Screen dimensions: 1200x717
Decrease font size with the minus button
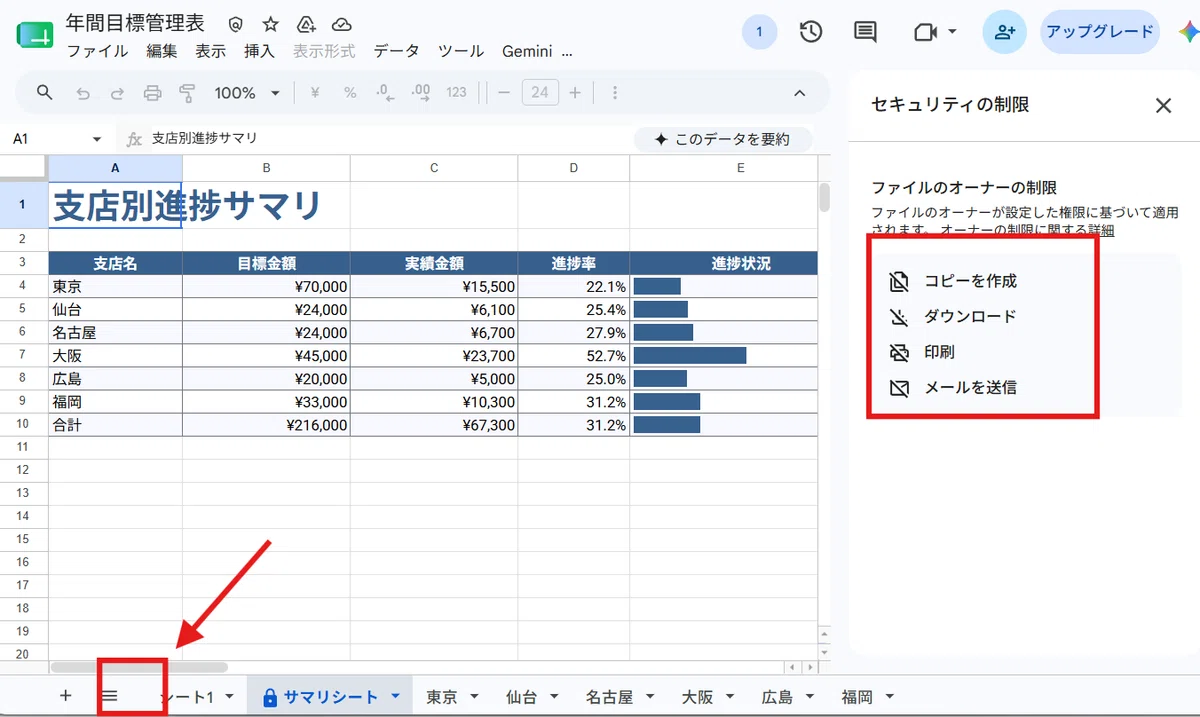(x=504, y=93)
